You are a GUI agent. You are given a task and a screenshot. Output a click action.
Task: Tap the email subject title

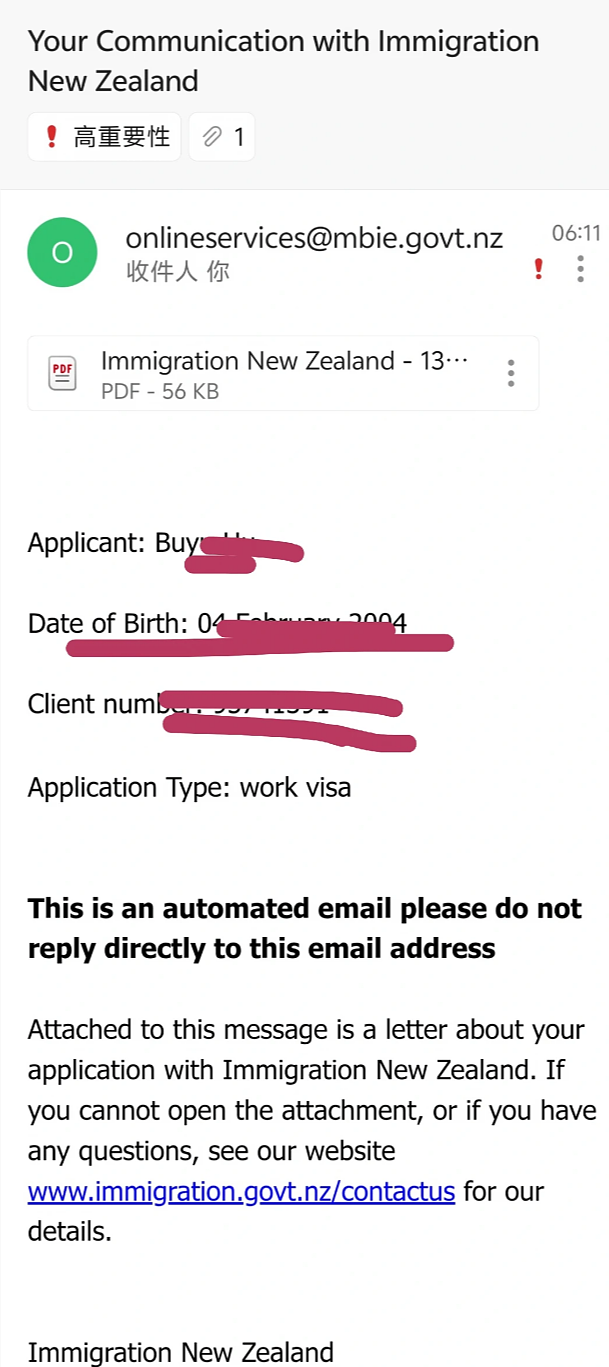click(283, 61)
